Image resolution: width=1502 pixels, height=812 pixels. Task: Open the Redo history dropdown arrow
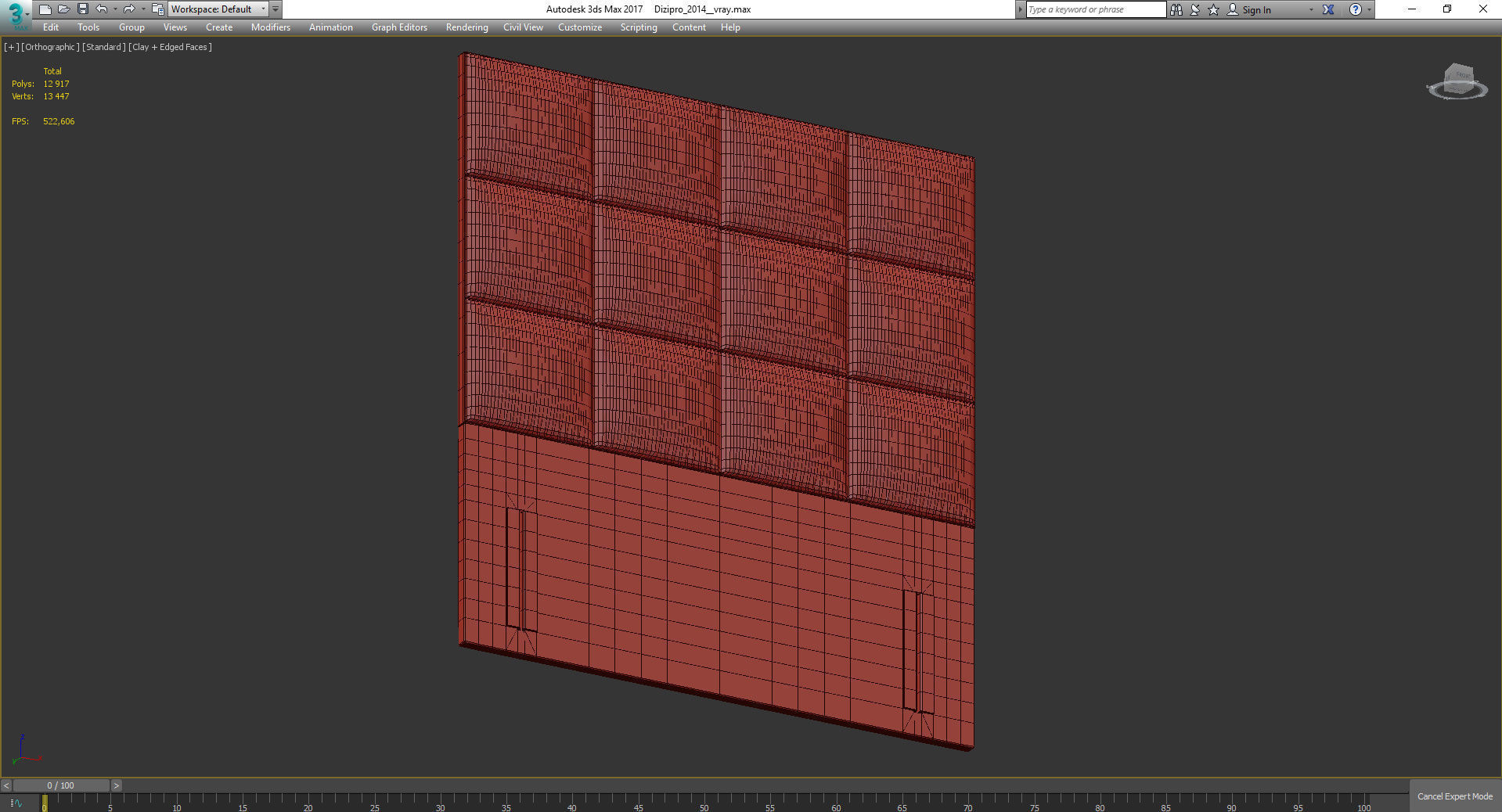pos(143,9)
